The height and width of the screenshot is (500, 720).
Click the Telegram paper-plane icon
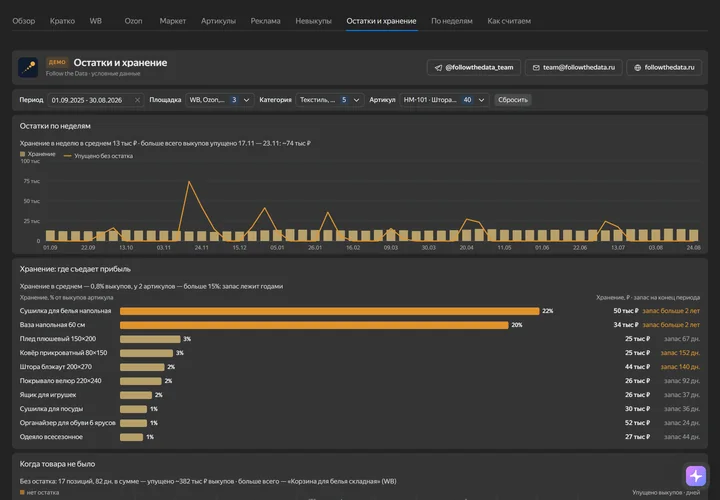pyautogui.click(x=438, y=68)
